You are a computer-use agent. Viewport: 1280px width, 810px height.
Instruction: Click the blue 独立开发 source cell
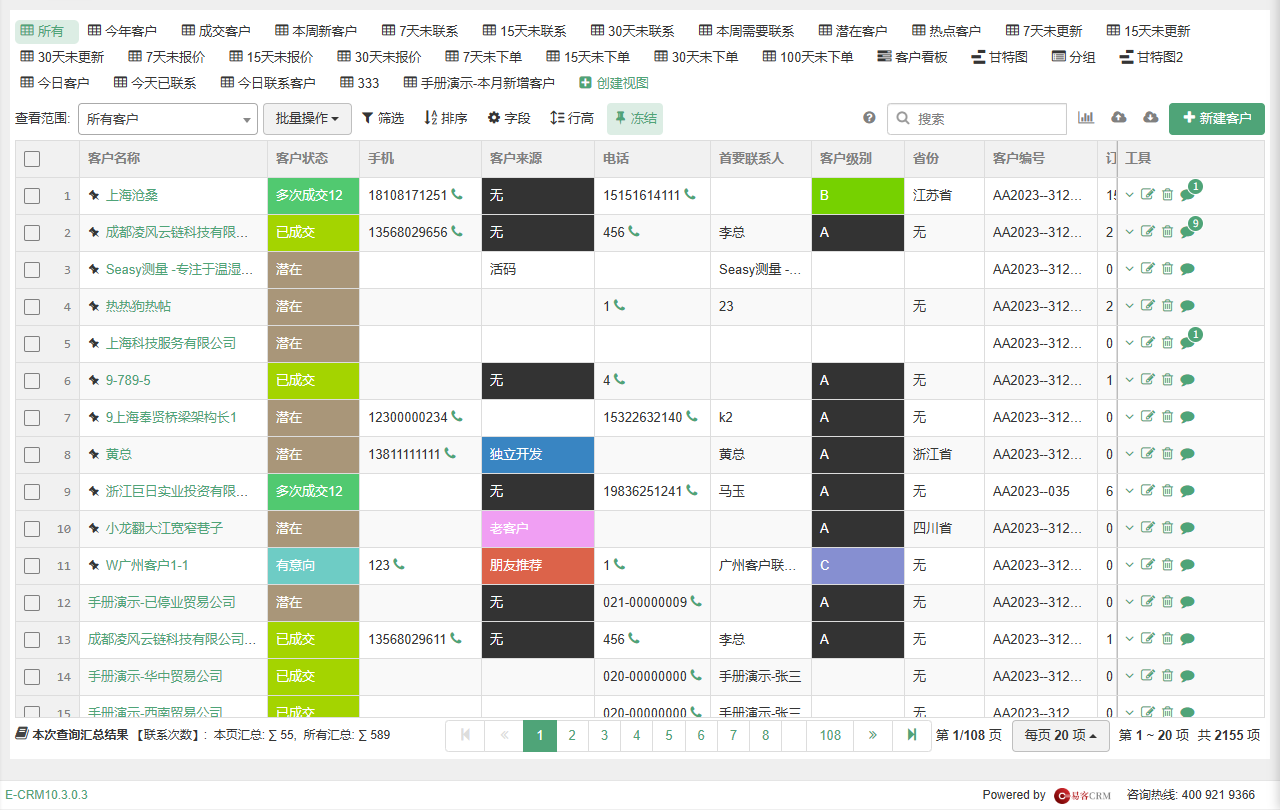coord(538,454)
